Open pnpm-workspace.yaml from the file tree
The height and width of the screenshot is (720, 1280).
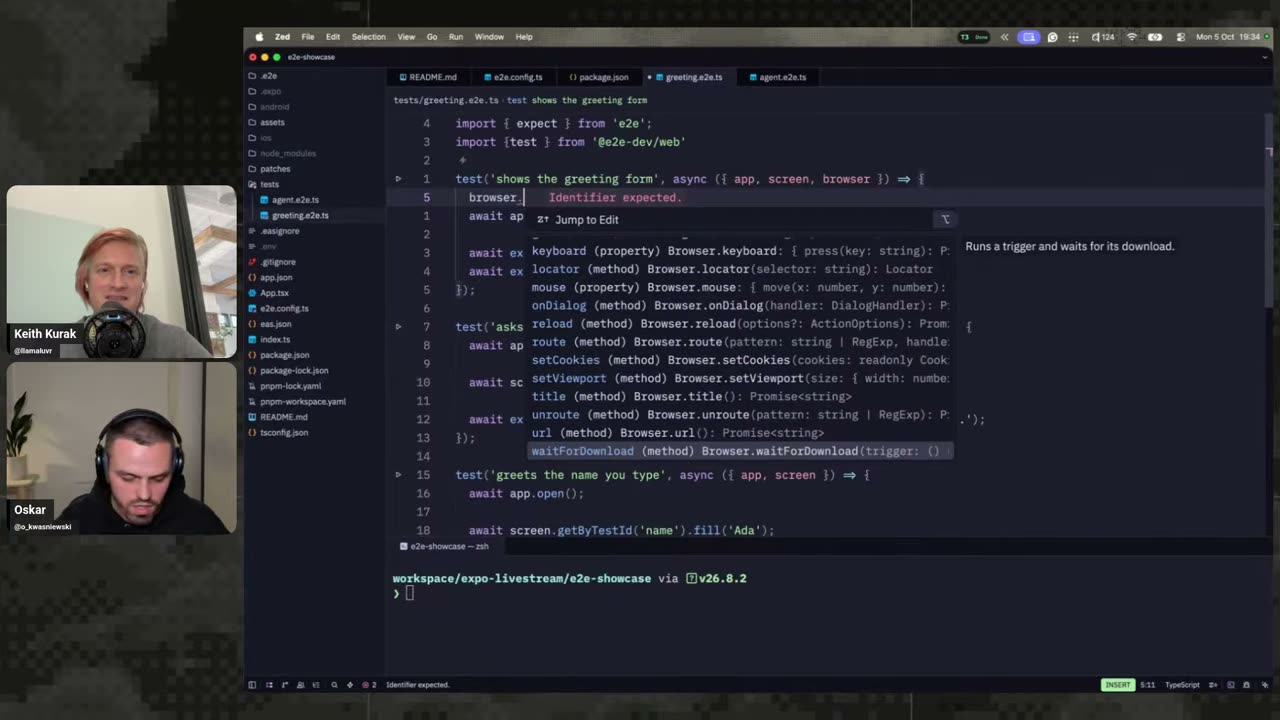(x=303, y=402)
